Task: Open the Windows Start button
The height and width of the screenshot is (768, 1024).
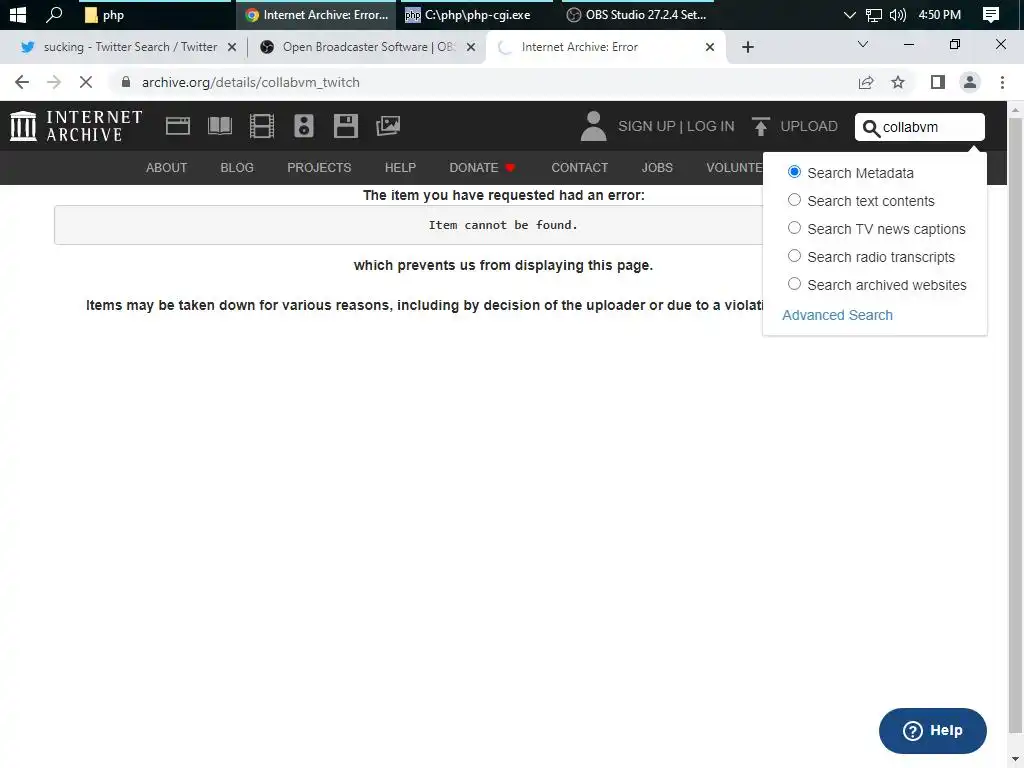Action: point(18,14)
